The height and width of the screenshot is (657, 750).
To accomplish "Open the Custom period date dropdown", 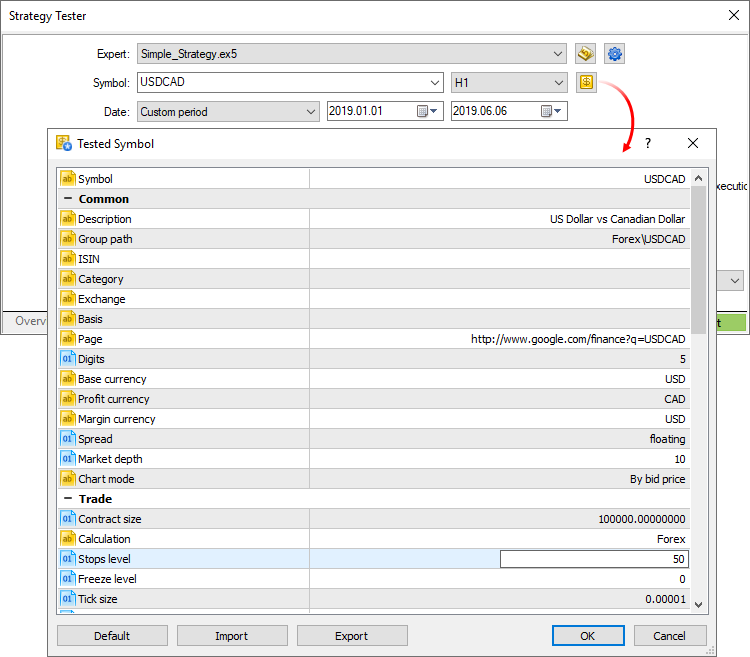I will click(310, 112).
